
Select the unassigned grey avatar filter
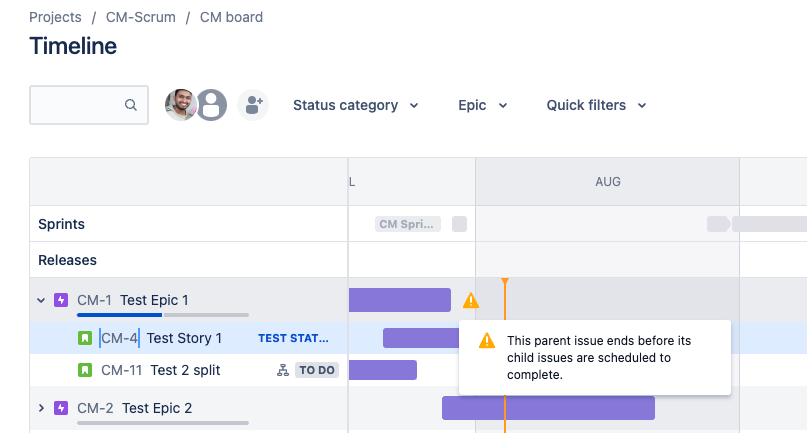[x=211, y=105]
